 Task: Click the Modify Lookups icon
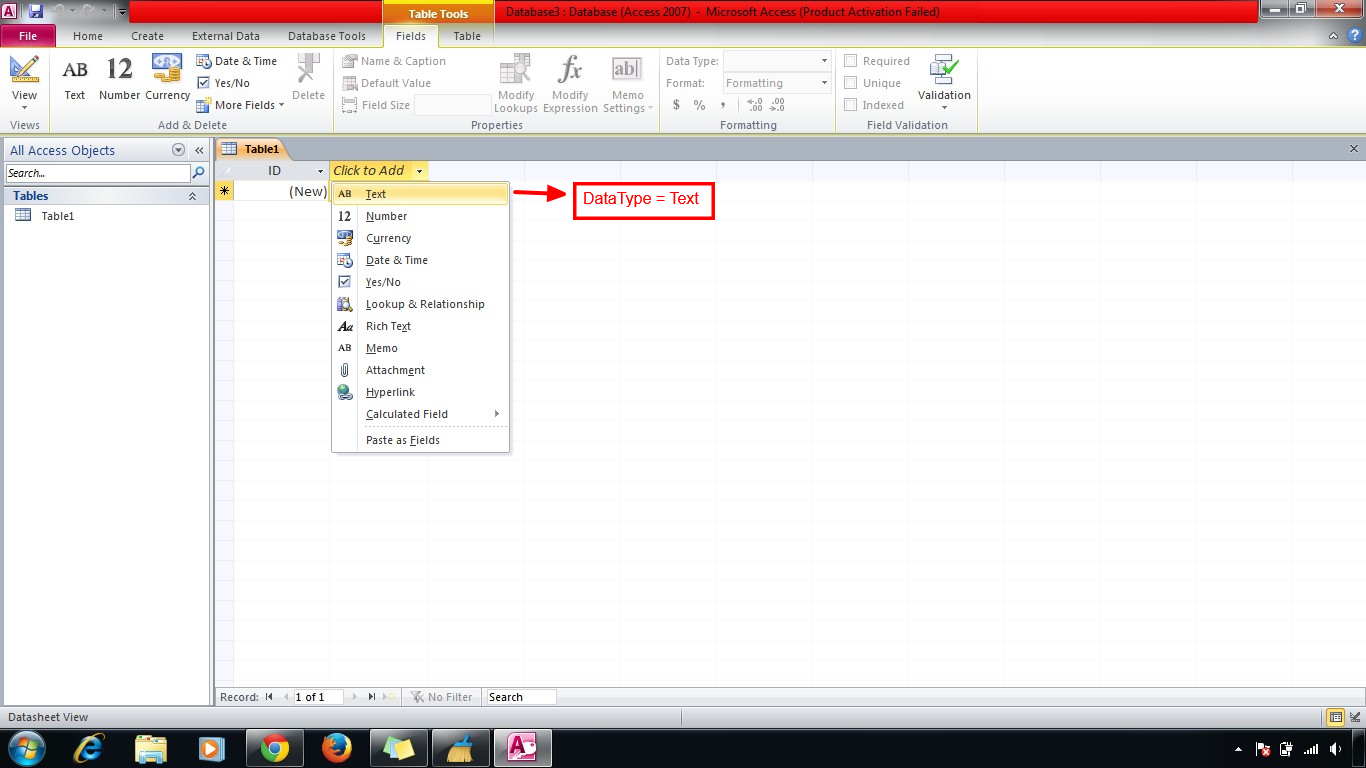pyautogui.click(x=515, y=80)
